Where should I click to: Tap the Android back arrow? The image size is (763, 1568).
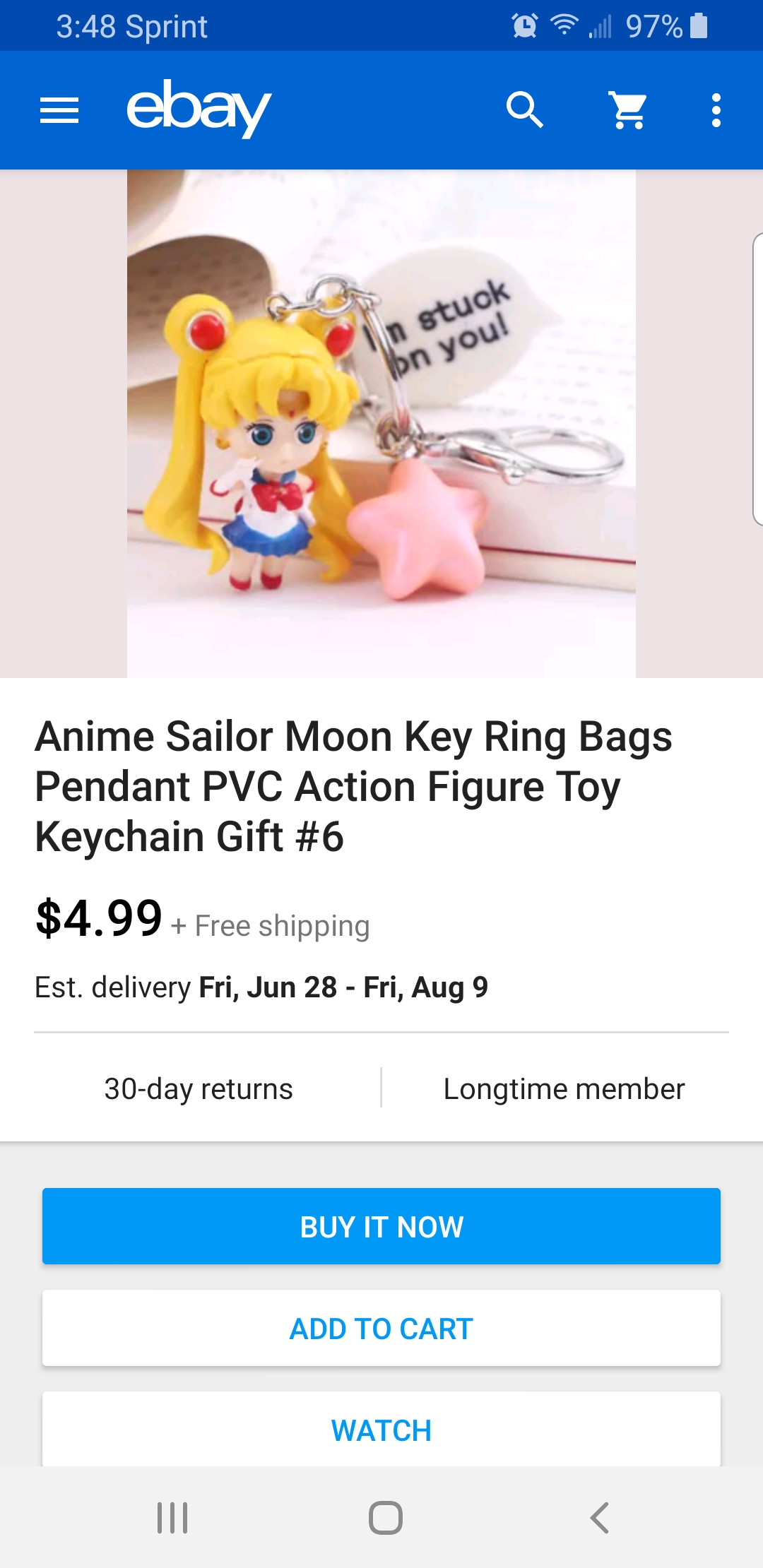[599, 1517]
